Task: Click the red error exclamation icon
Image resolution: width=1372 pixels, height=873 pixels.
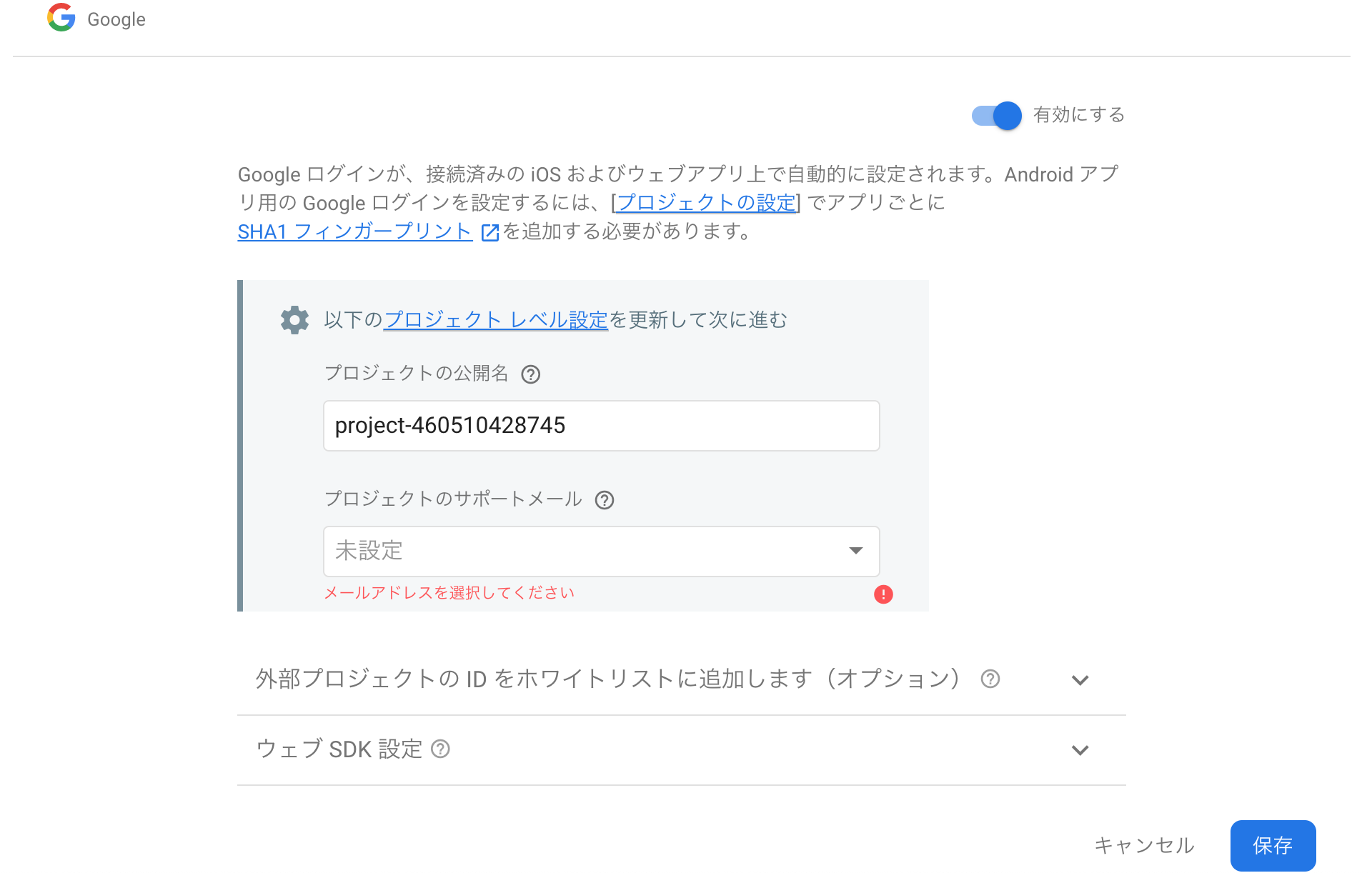Action: 883,594
